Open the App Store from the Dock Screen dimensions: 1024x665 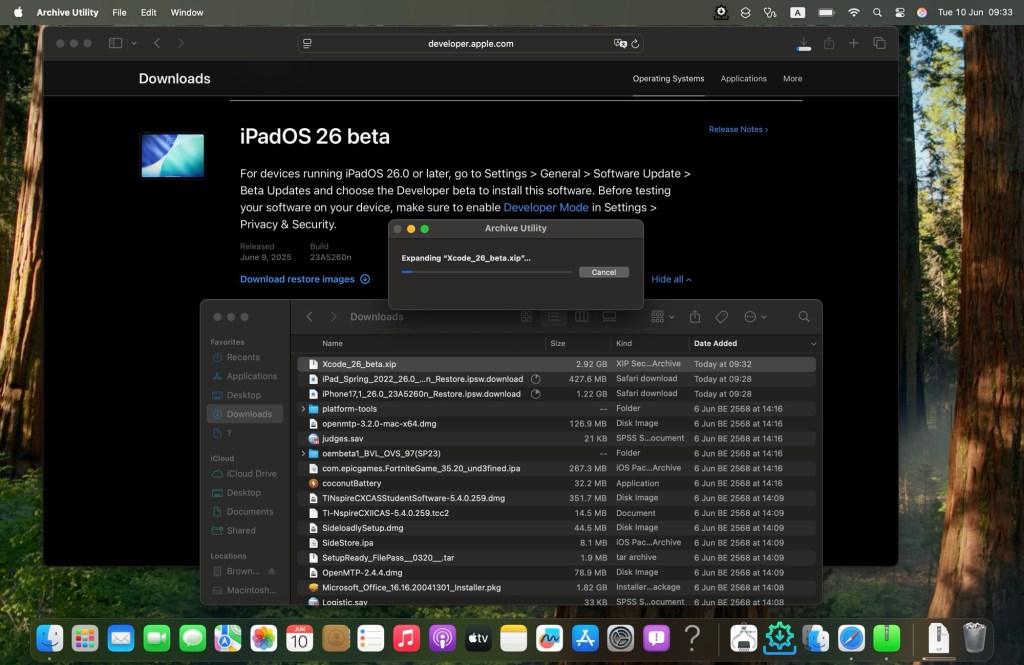pyautogui.click(x=586, y=638)
